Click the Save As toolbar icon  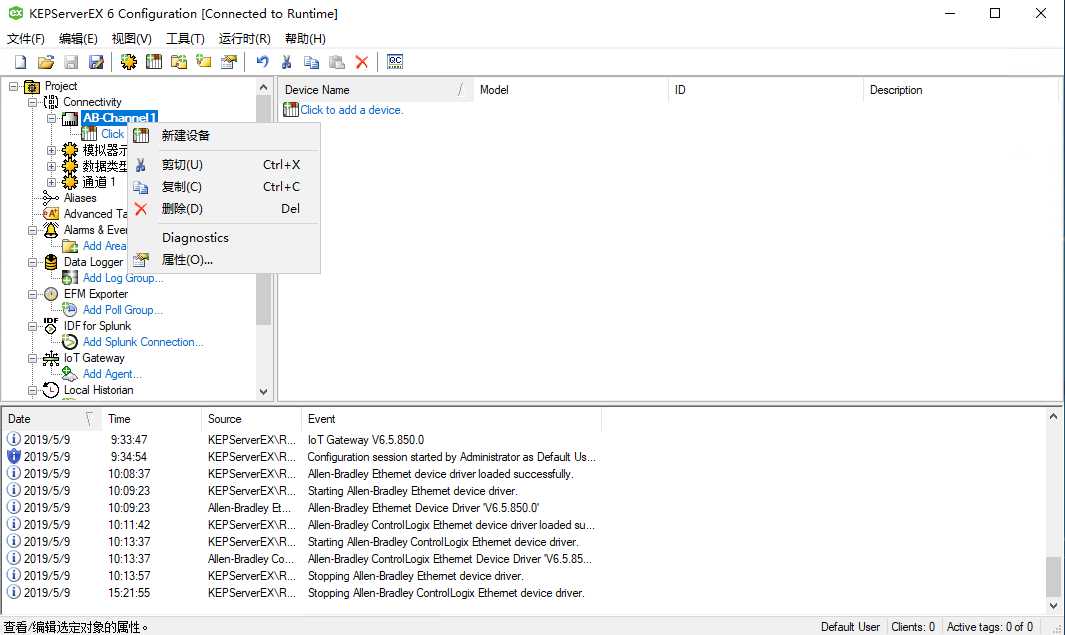[96, 62]
